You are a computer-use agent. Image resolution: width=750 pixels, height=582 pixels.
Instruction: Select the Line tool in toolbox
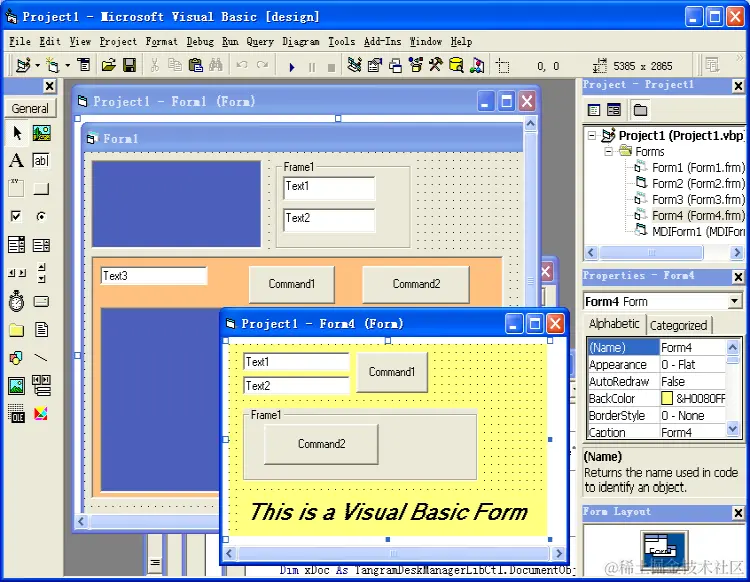click(42, 357)
